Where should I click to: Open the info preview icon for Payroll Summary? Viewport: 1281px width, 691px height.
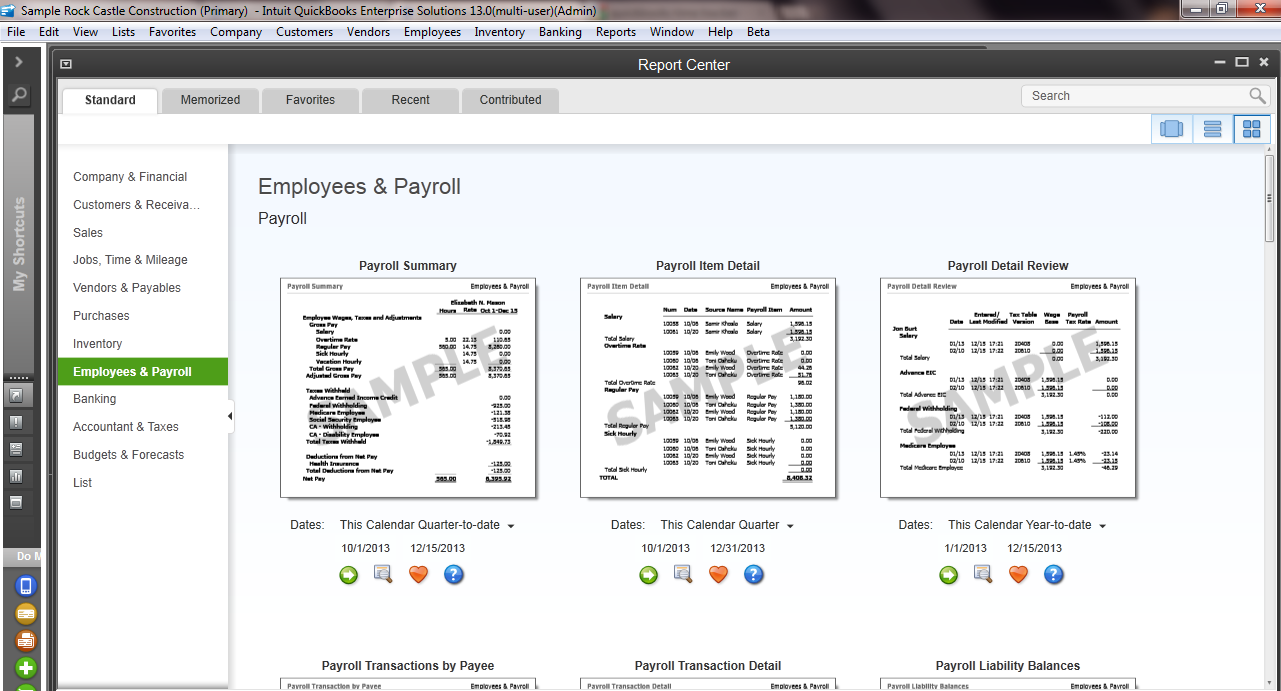383,574
